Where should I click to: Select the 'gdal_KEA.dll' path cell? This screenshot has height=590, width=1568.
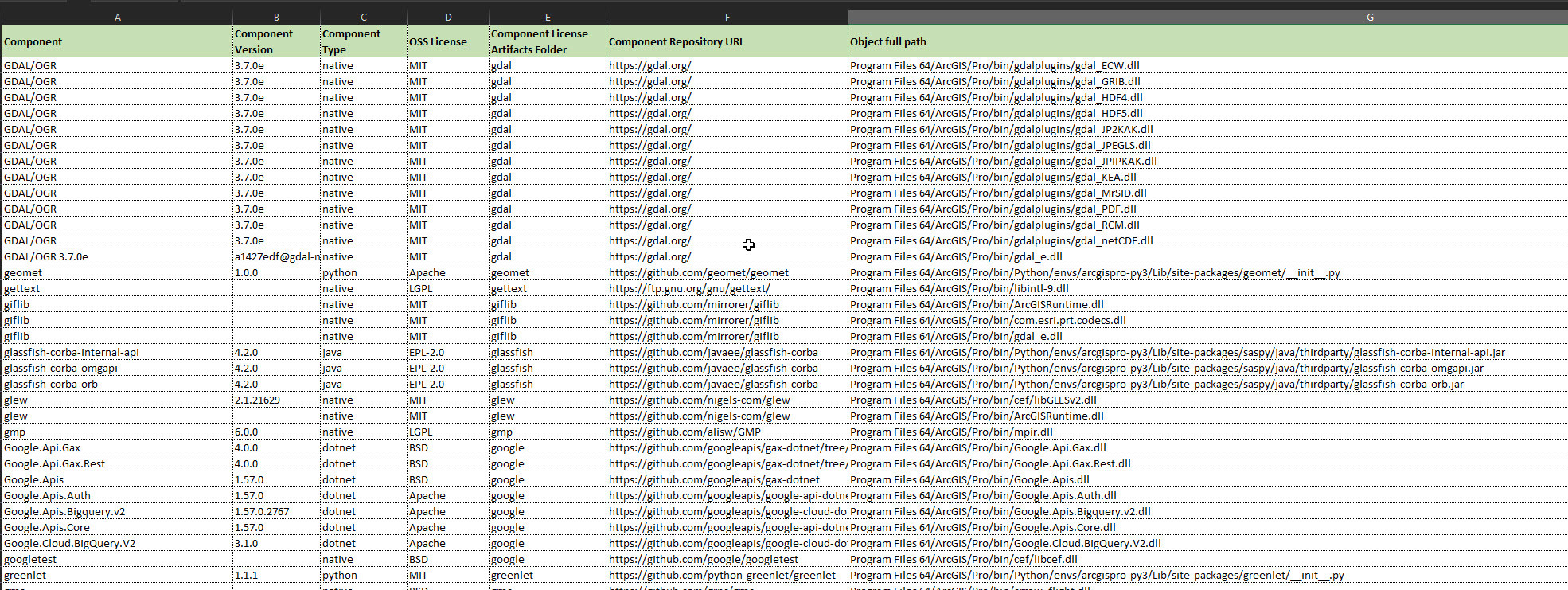[x=1208, y=177]
